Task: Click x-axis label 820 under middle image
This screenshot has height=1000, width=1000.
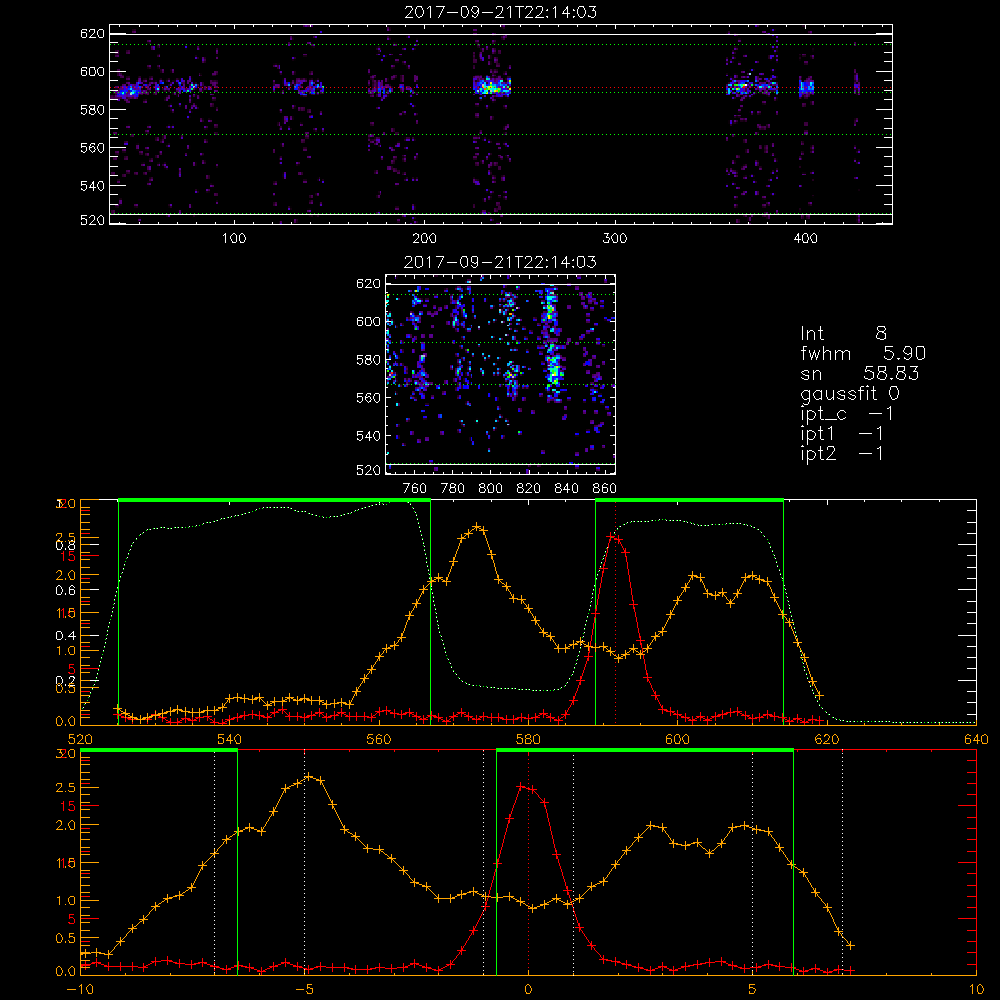Action: (529, 489)
